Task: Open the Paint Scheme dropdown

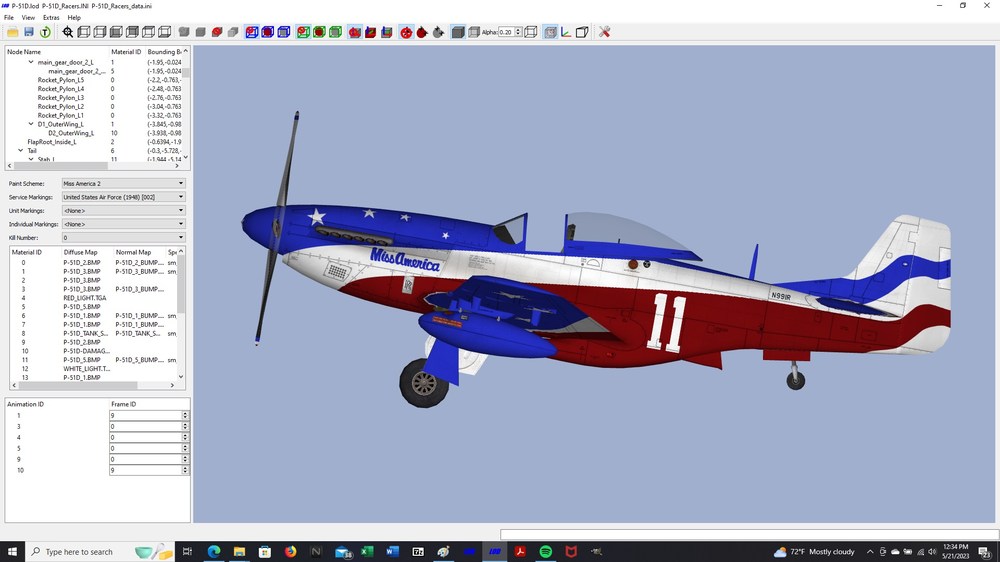Action: (123, 184)
